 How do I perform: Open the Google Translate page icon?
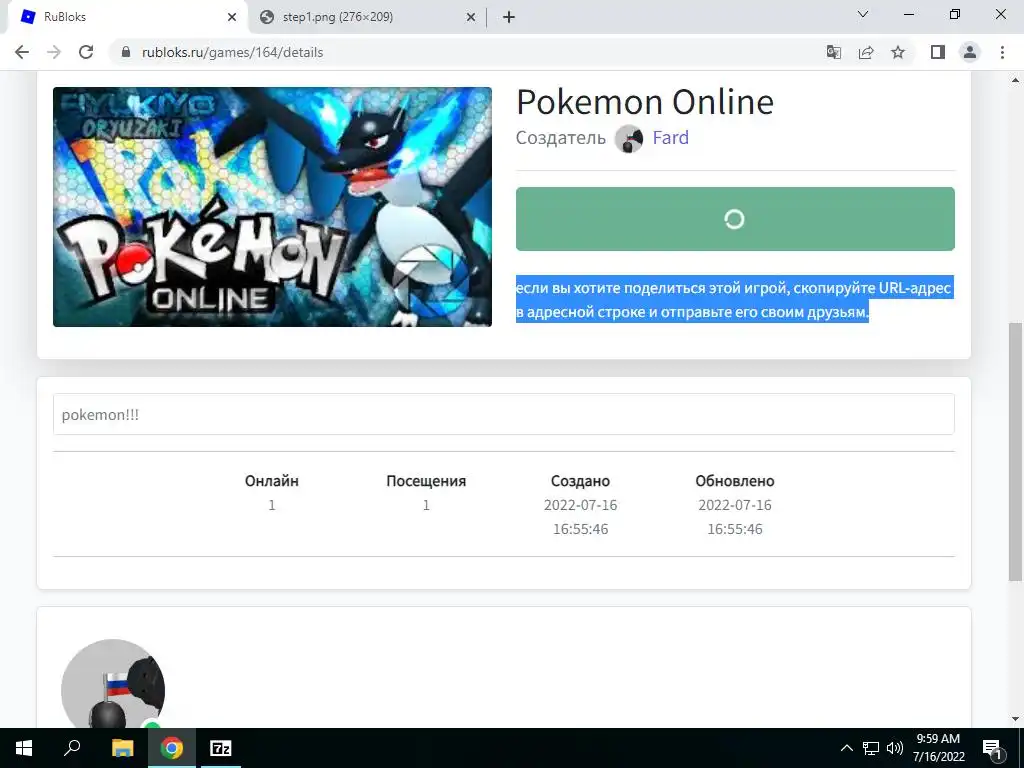833,52
